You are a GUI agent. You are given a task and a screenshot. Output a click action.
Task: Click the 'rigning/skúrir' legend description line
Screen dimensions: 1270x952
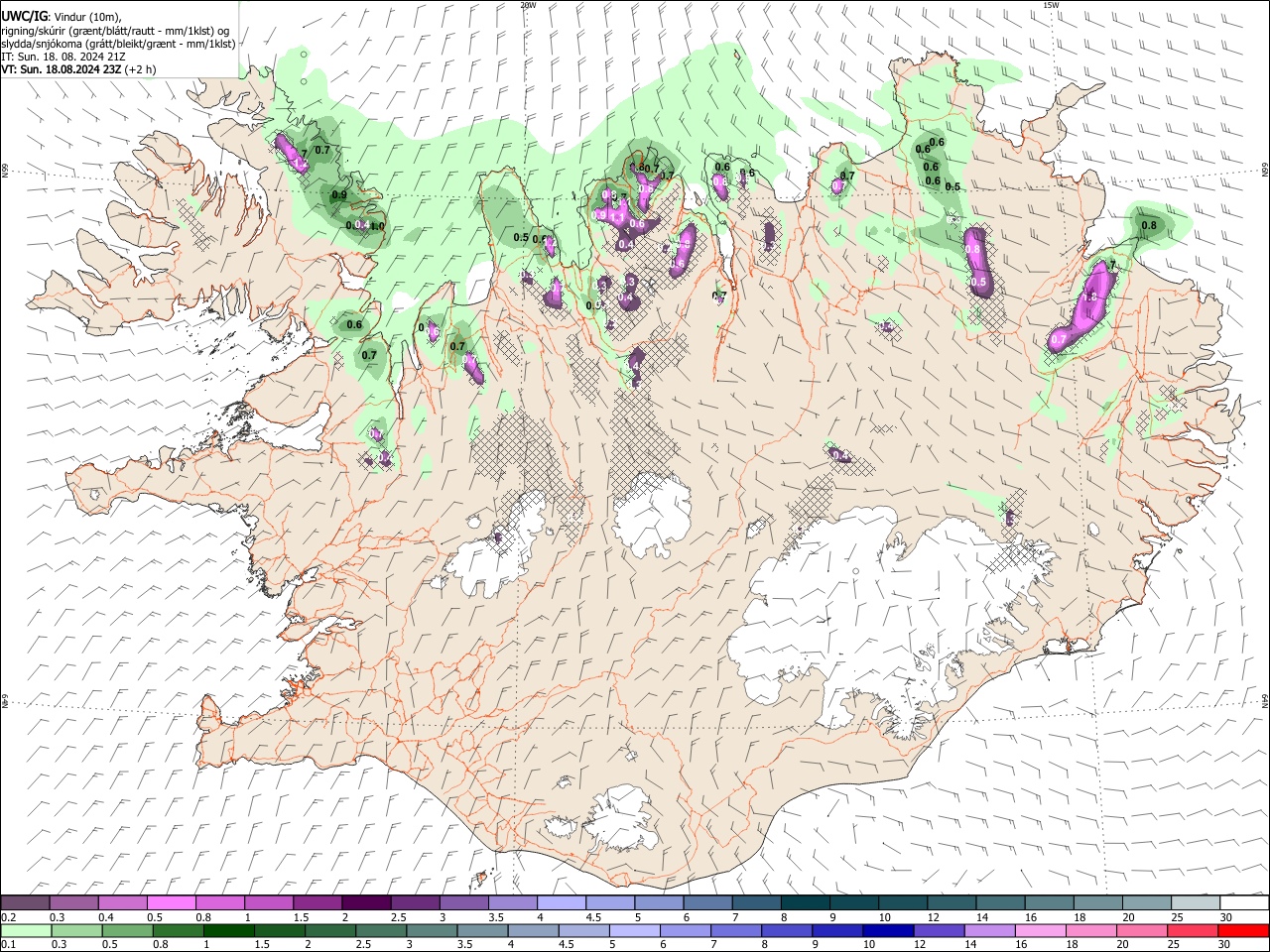(x=115, y=31)
